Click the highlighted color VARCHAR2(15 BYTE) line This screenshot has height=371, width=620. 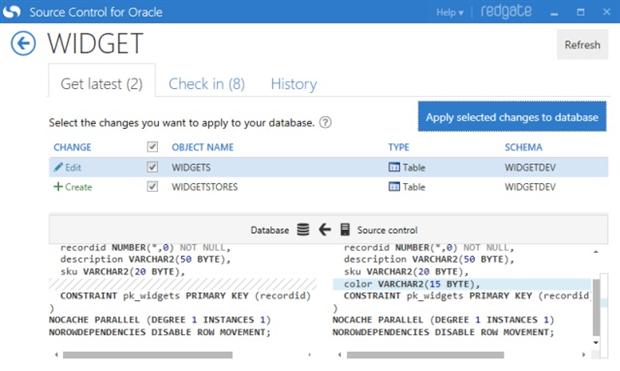[x=462, y=284]
